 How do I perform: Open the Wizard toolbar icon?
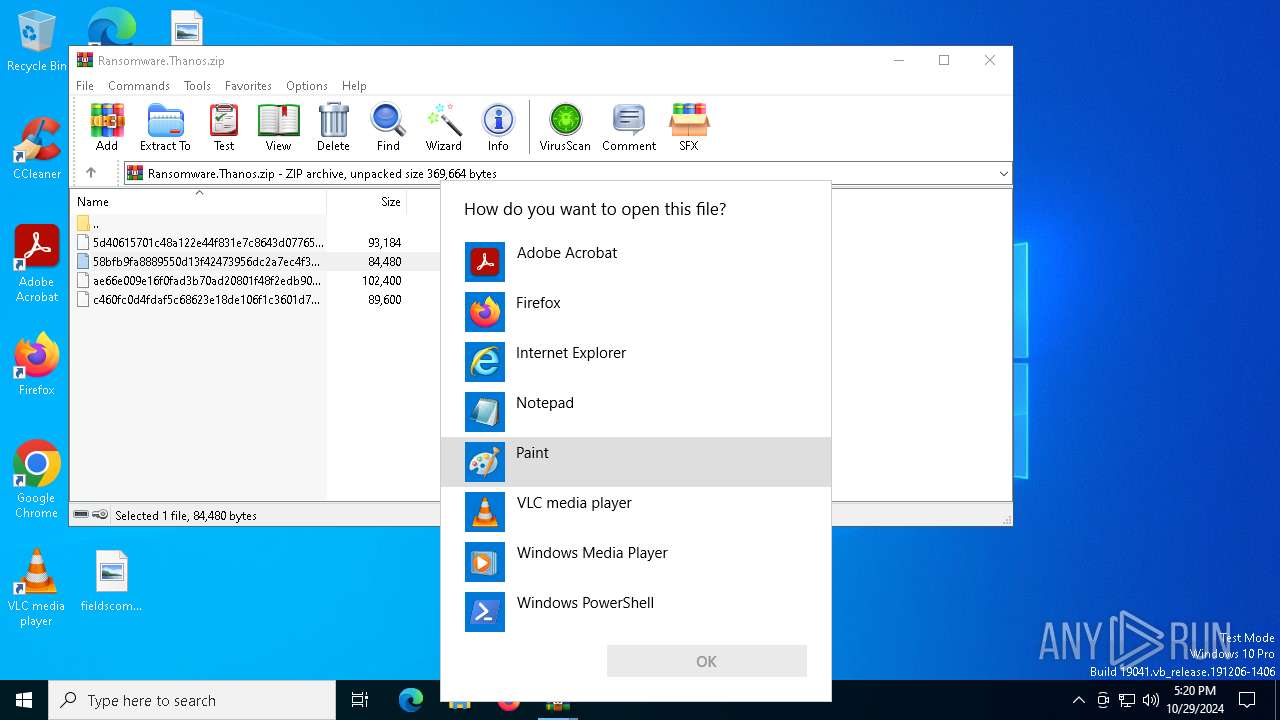pyautogui.click(x=444, y=127)
